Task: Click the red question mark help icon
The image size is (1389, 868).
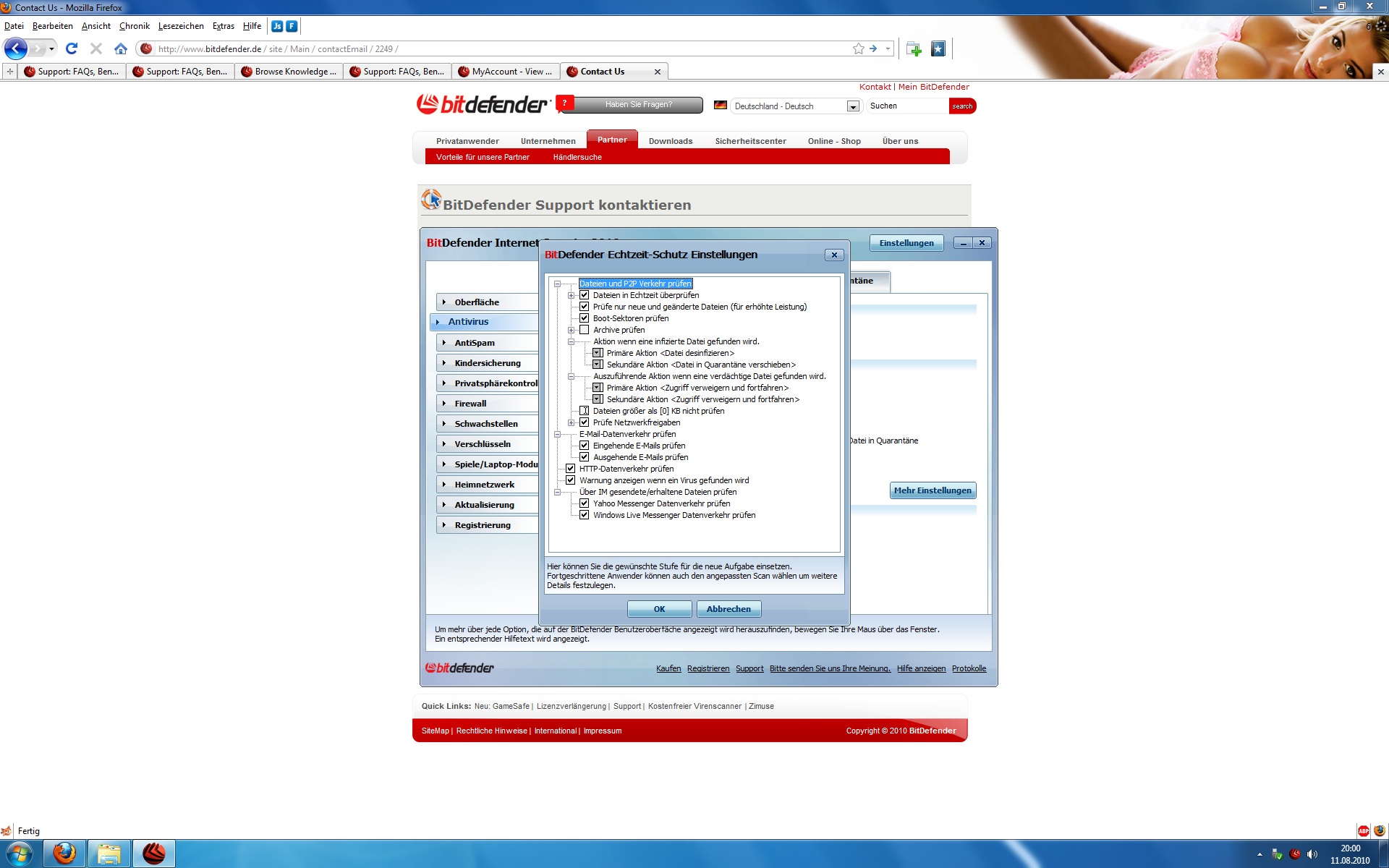Action: click(x=564, y=103)
